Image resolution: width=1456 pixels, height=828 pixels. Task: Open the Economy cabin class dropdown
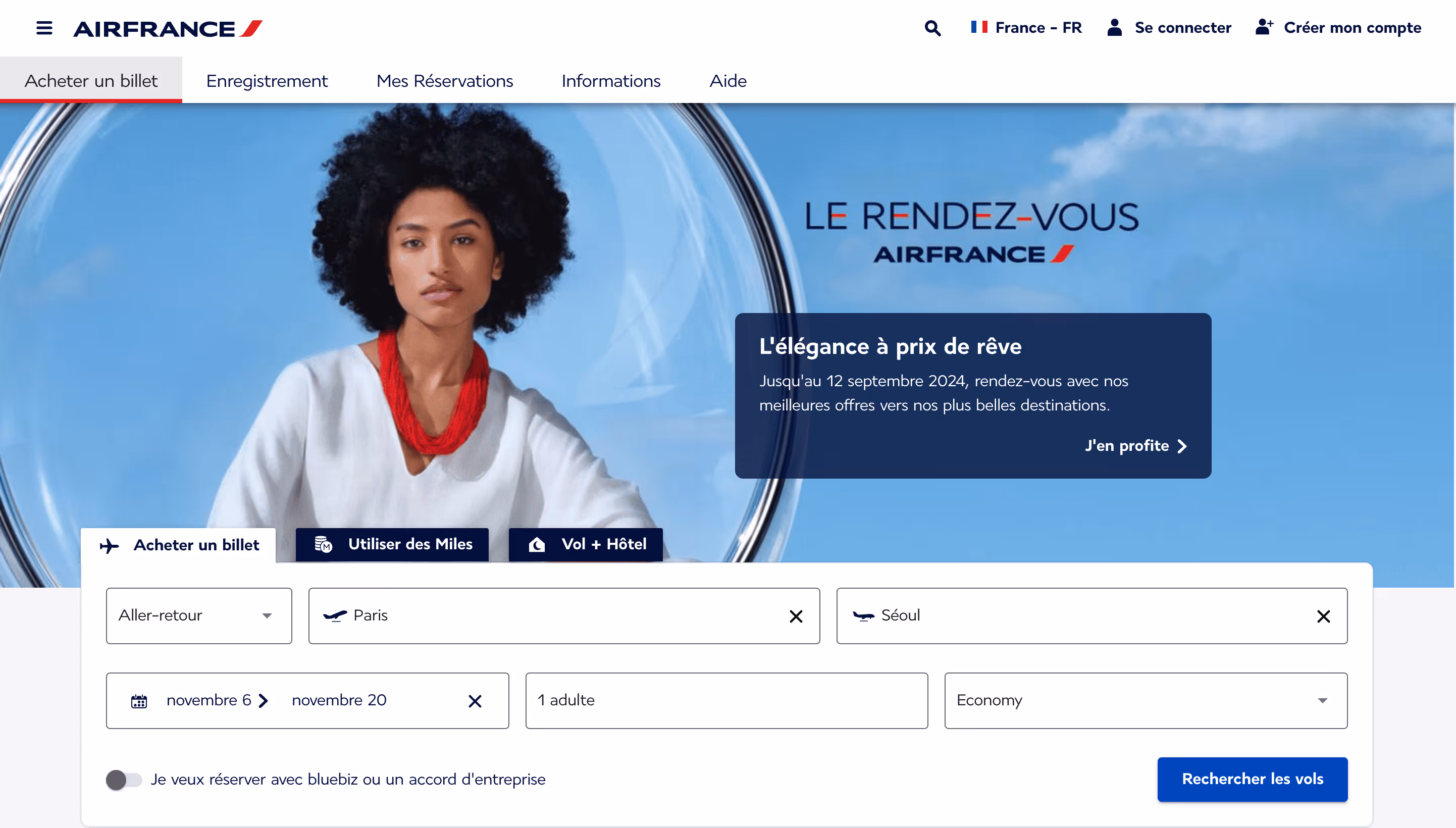[1146, 701]
